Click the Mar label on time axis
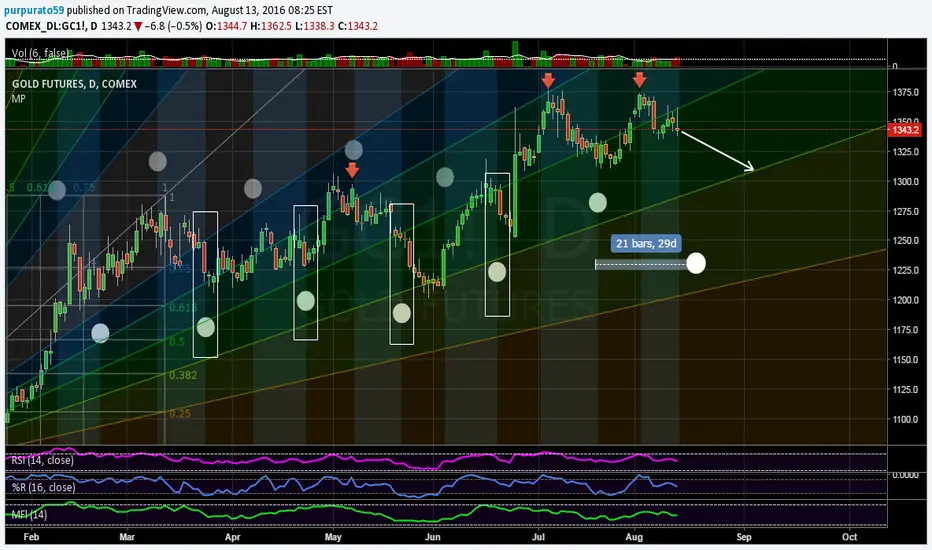This screenshot has height=550, width=932. [127, 537]
